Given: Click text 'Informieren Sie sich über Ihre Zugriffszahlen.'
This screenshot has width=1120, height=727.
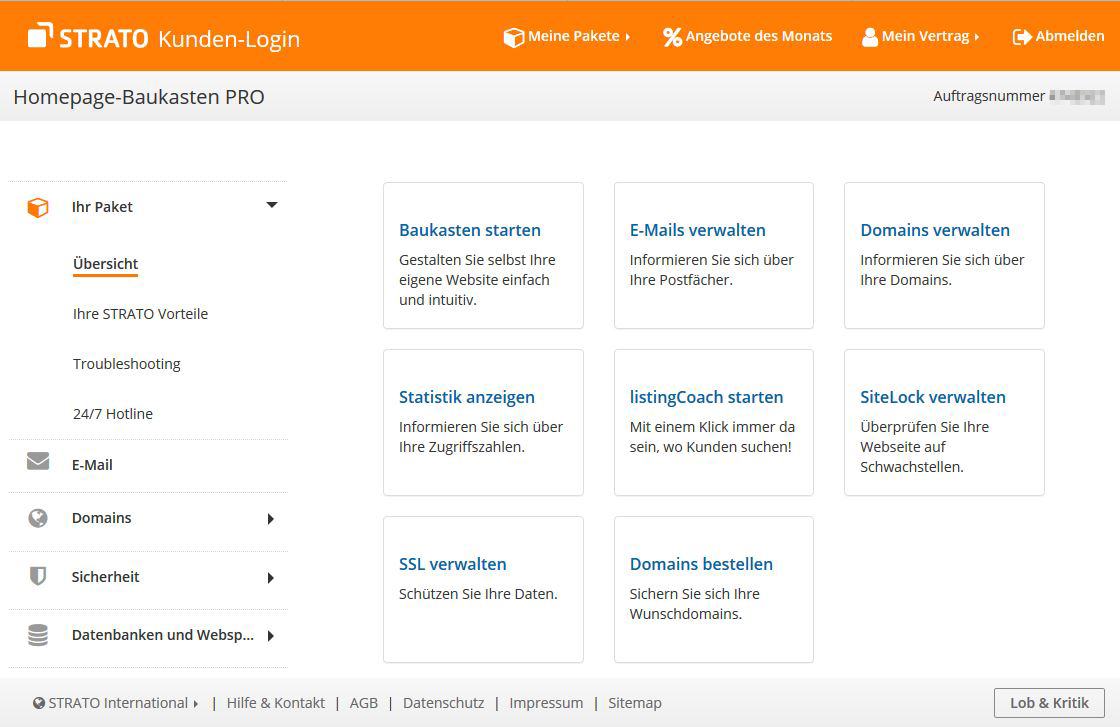Looking at the screenshot, I should [481, 437].
